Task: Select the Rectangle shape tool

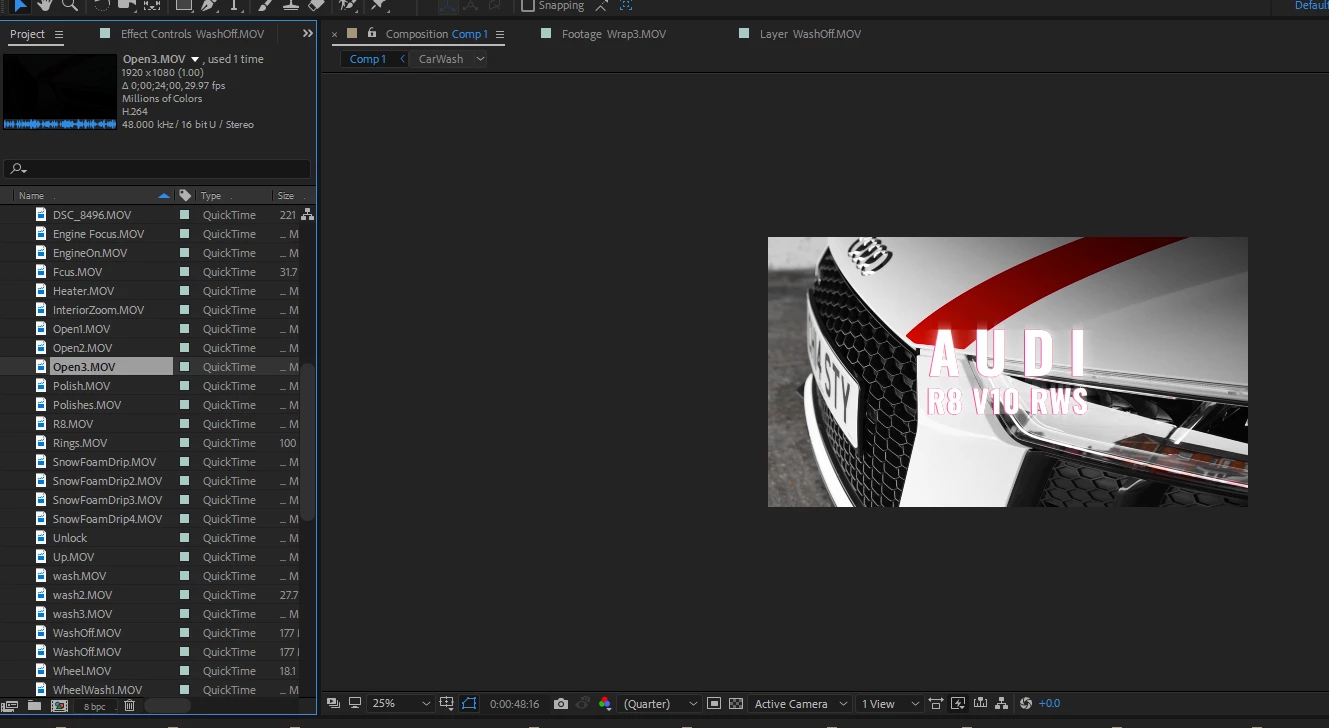Action: tap(183, 5)
